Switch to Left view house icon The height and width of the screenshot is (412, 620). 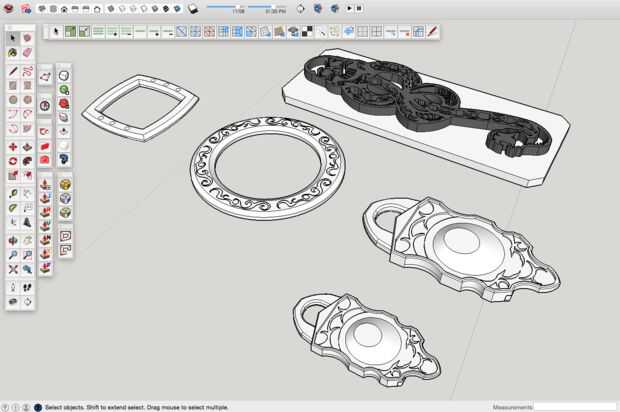point(97,8)
